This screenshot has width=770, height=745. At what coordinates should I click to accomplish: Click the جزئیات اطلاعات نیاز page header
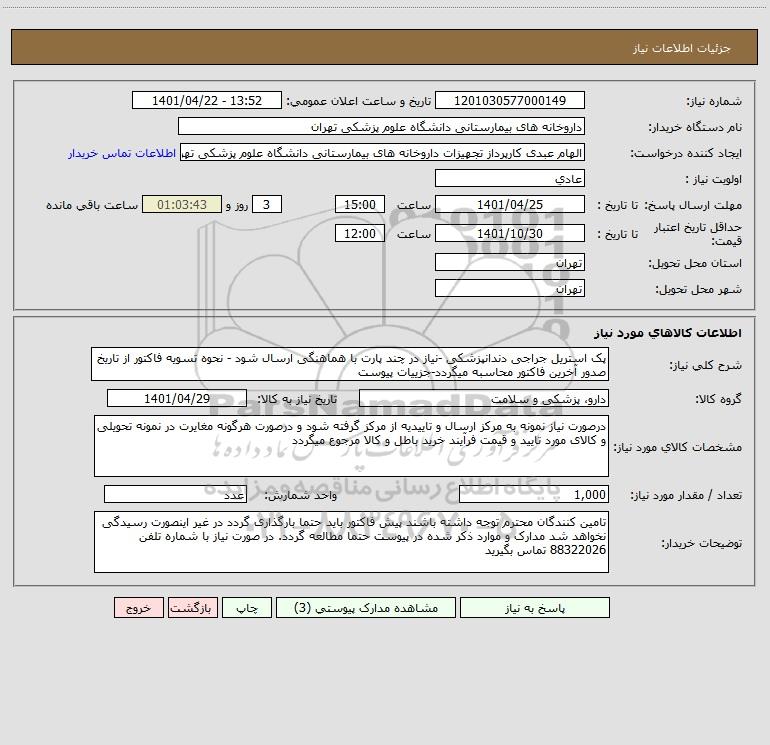[681, 48]
